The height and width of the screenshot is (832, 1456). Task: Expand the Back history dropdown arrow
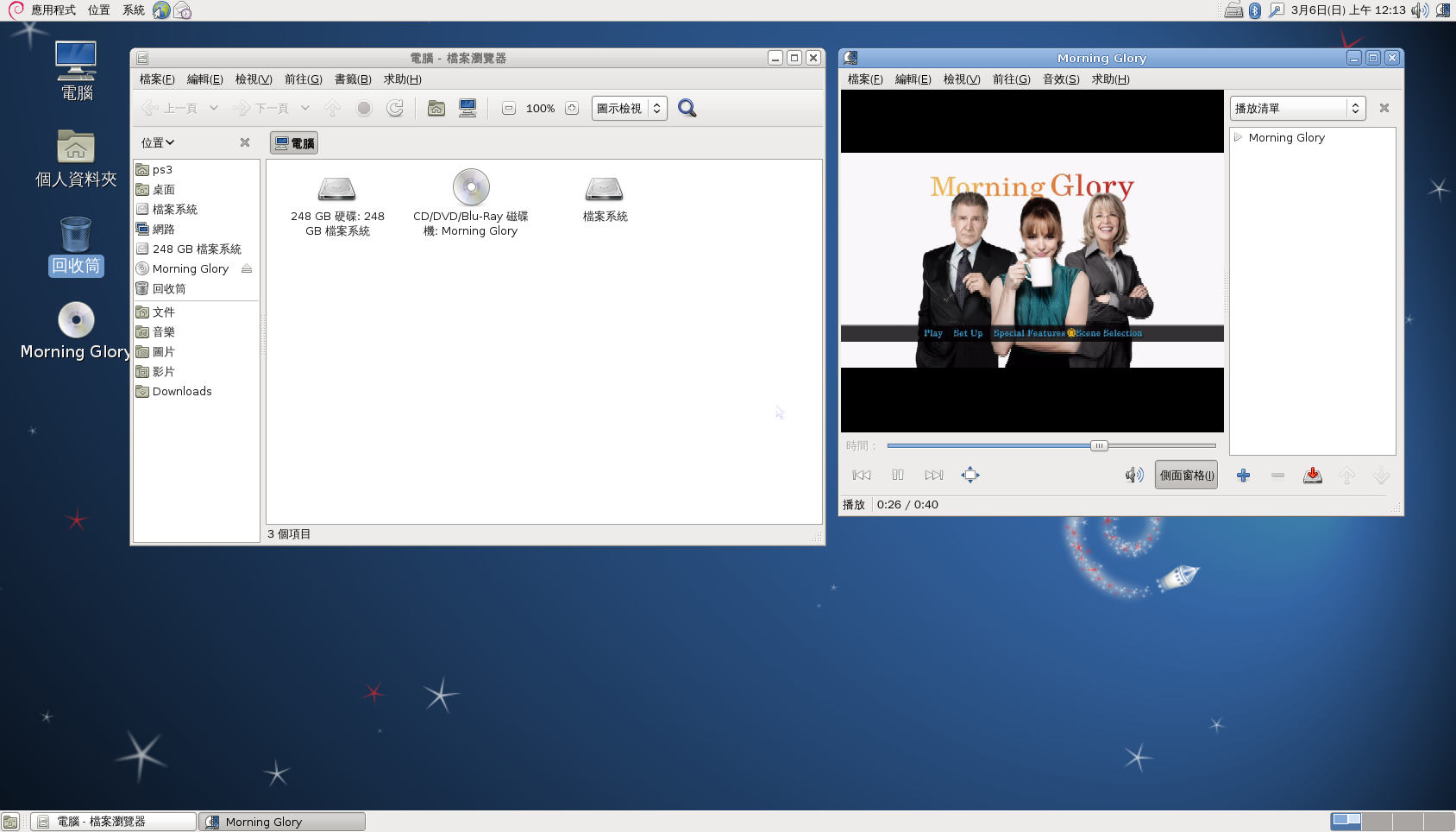coord(214,108)
